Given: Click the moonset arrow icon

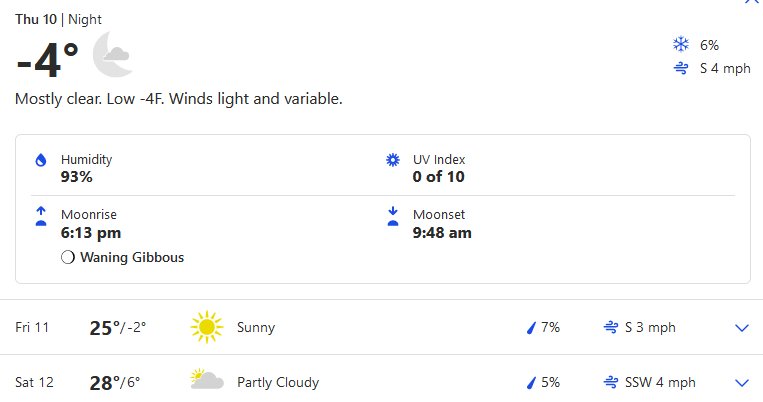Looking at the screenshot, I should [x=393, y=217].
